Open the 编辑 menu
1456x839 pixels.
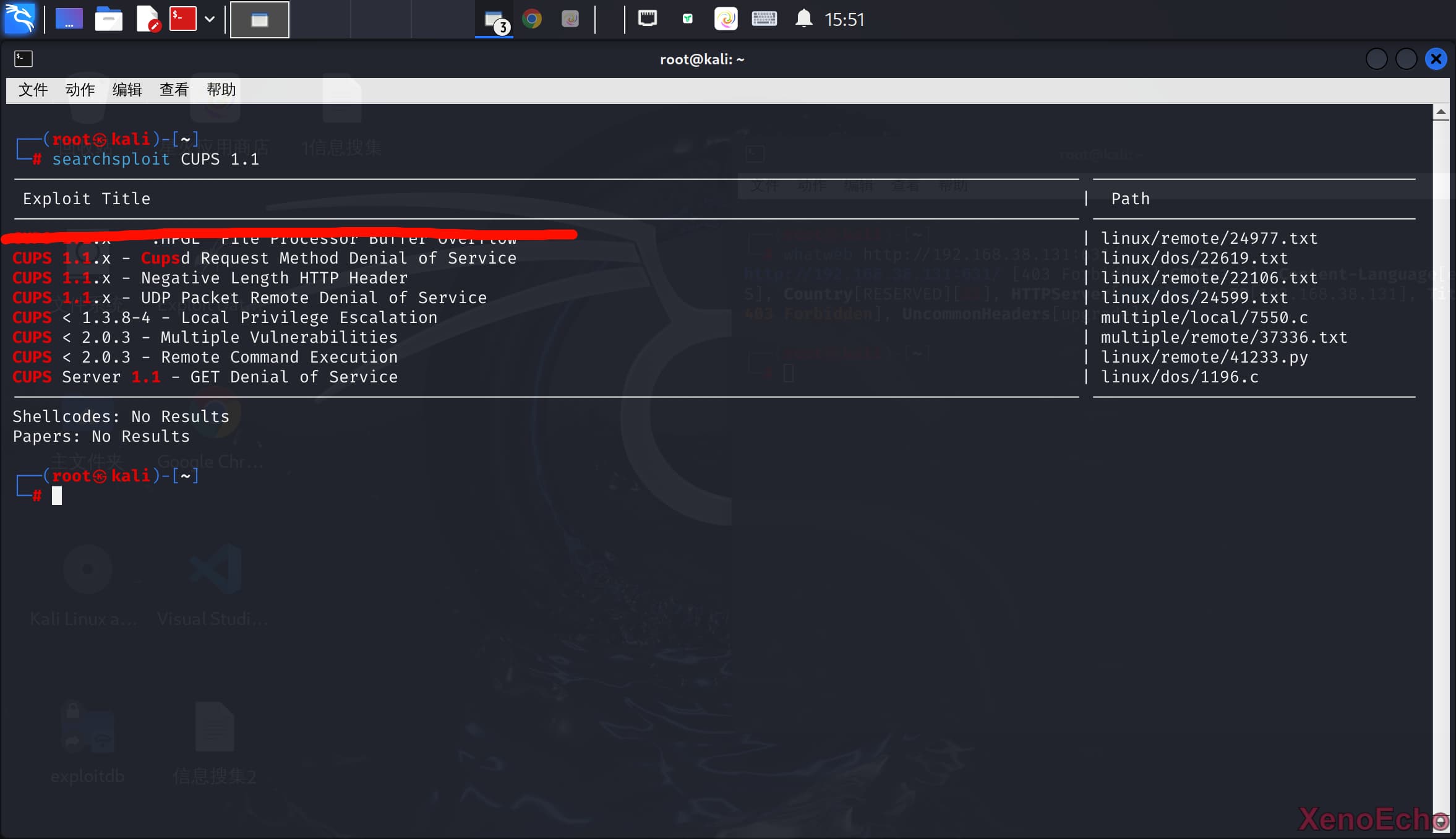(x=127, y=90)
